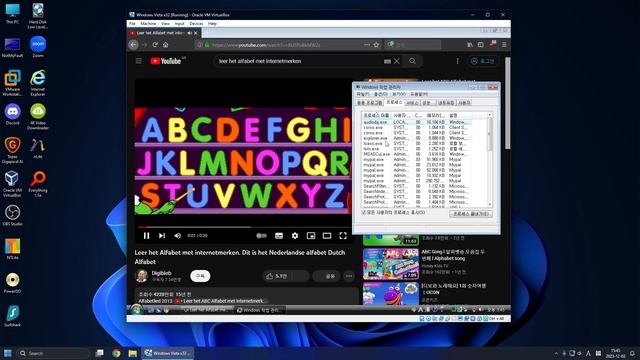Switch to Networking tab in Task Manager
This screenshot has width=640, height=360.
[446, 103]
